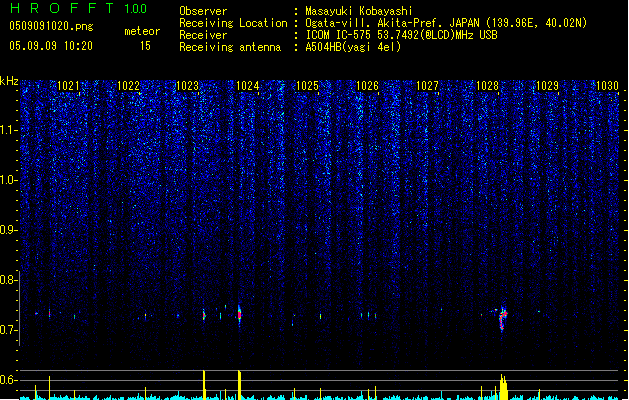Select the location text Ogata-vill. Akita-Pref. JAPAN
The image size is (629, 400).
[393, 23]
